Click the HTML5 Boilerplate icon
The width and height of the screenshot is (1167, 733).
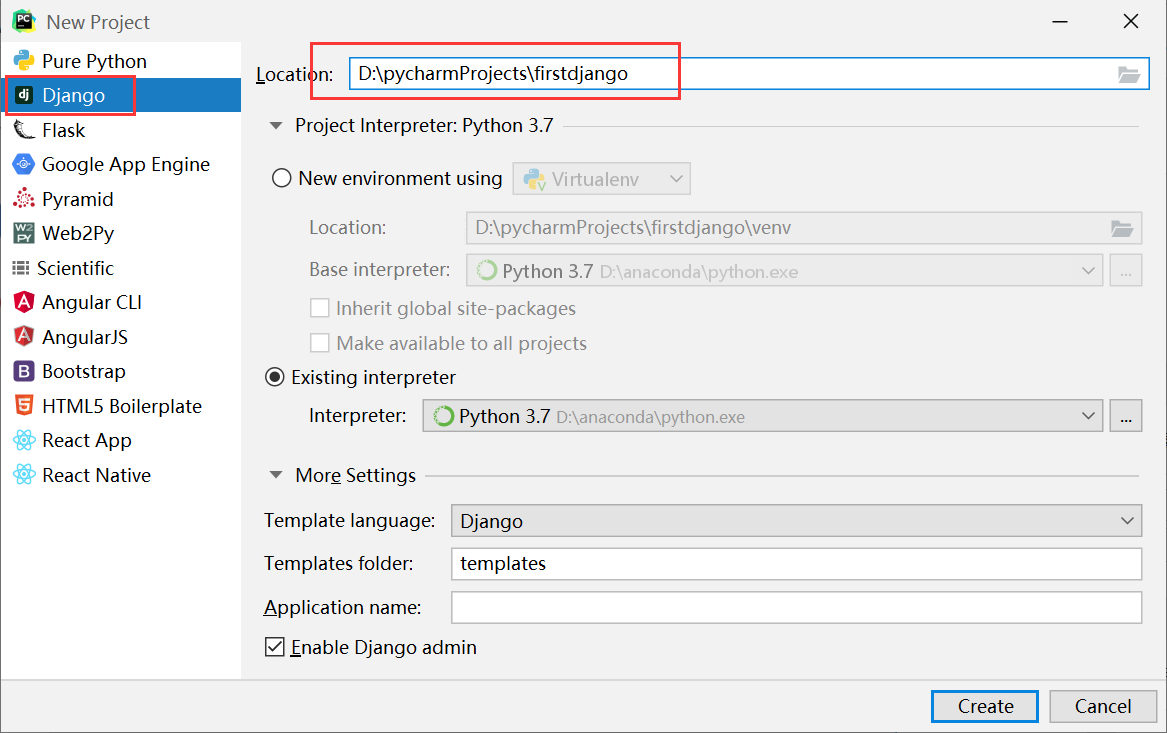pyautogui.click(x=24, y=406)
